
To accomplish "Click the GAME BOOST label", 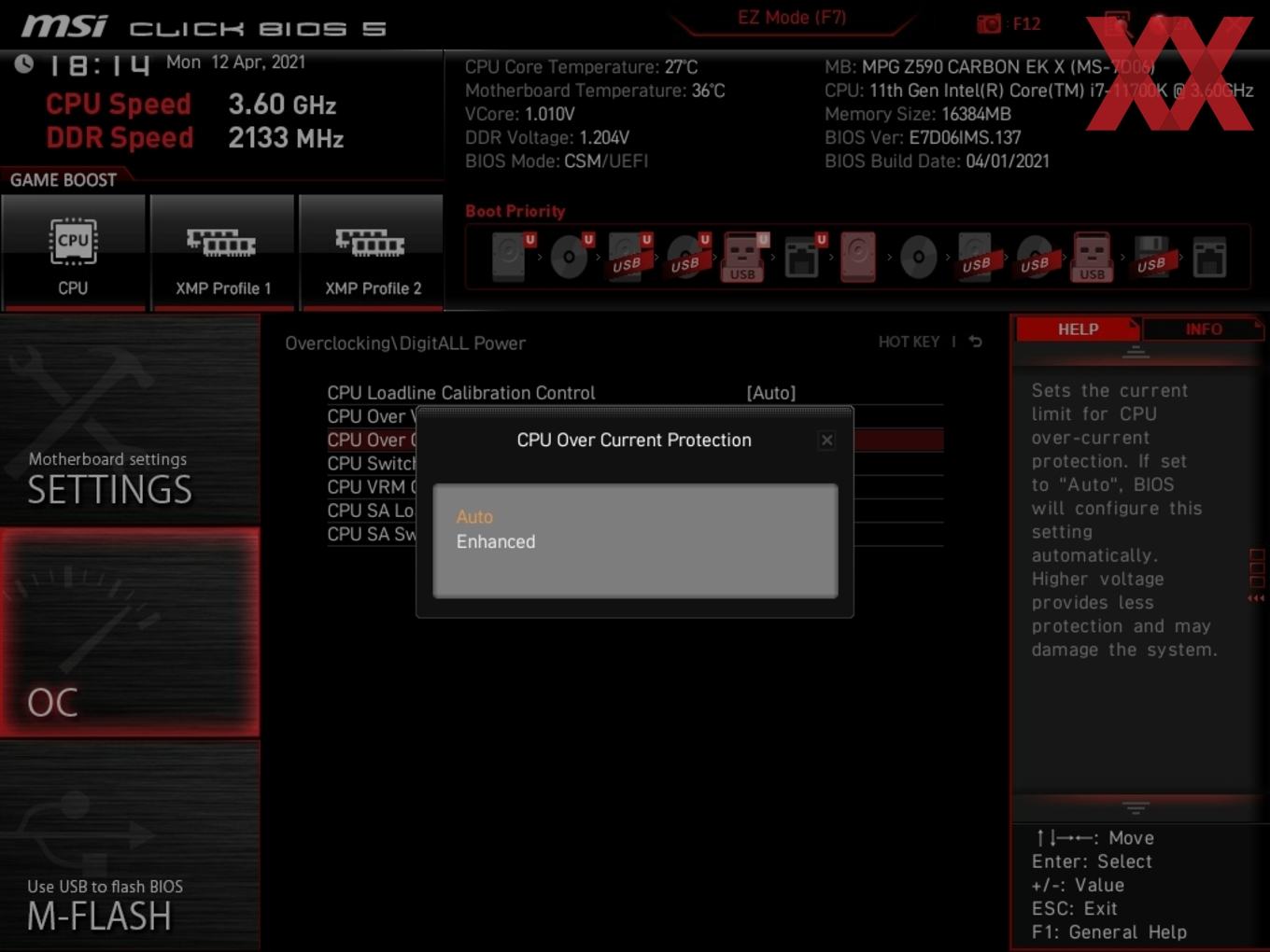I will coord(63,179).
